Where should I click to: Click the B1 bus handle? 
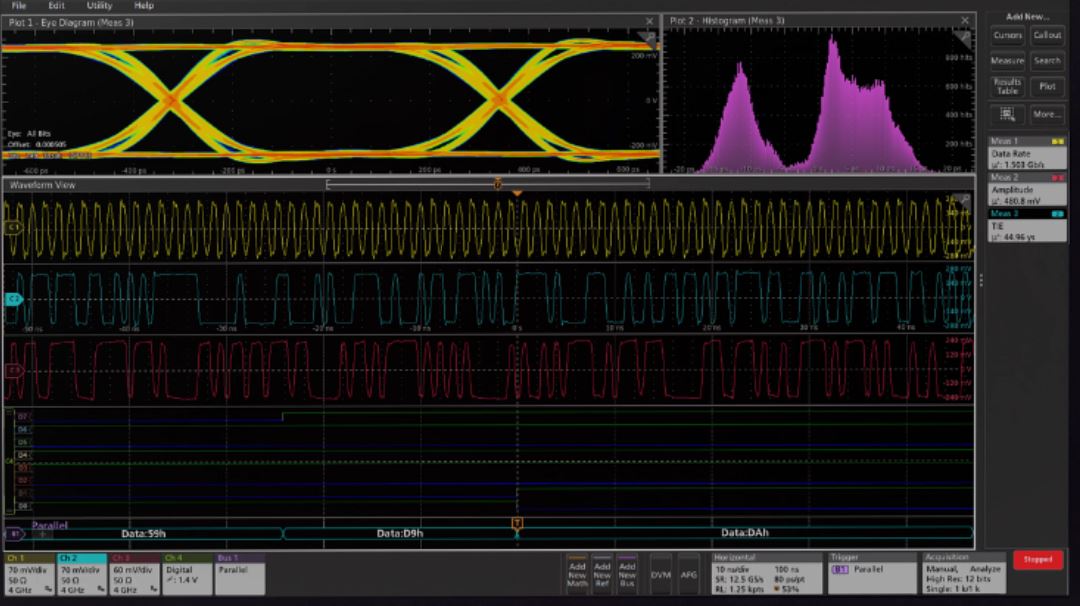click(14, 534)
